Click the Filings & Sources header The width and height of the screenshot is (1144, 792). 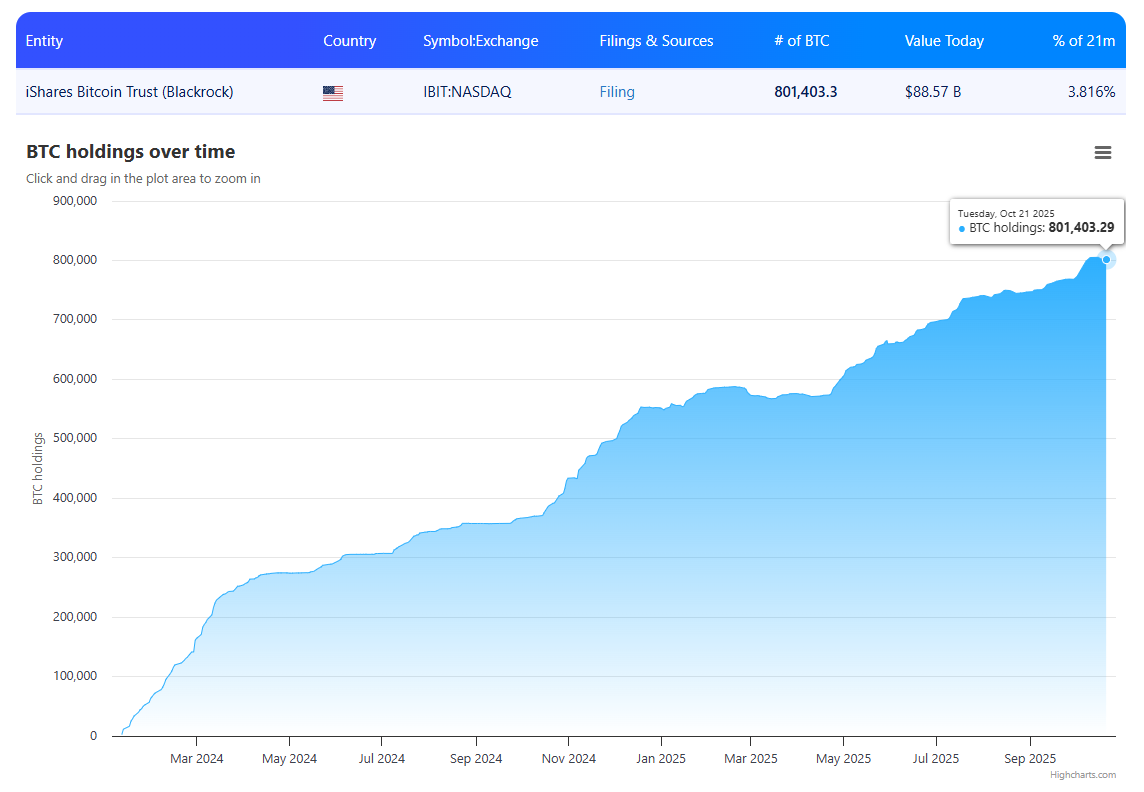point(656,41)
